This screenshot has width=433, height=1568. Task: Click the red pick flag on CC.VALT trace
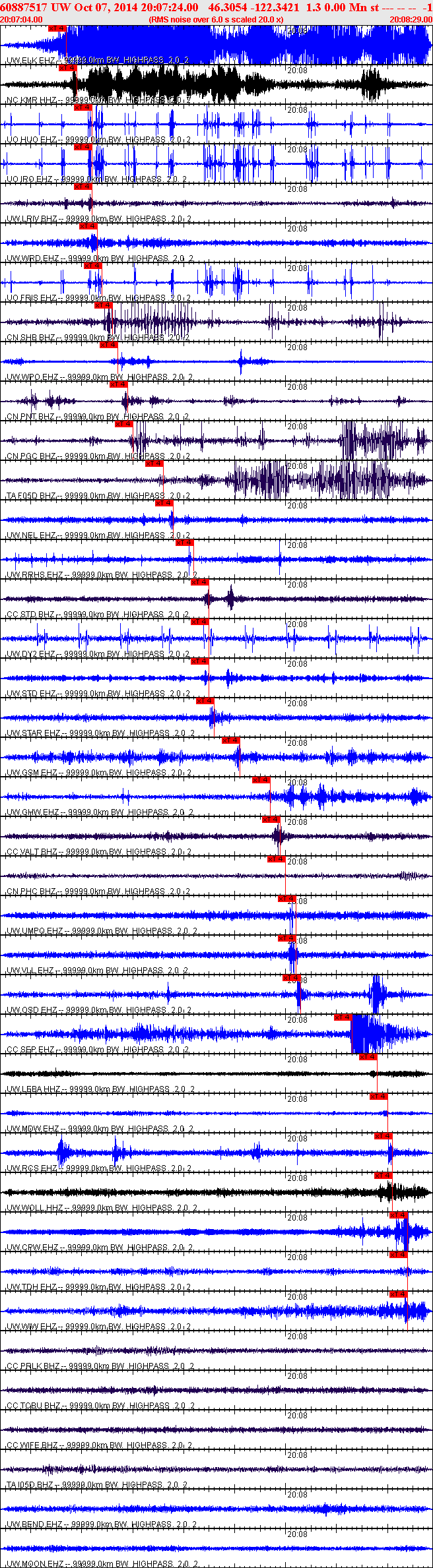tap(271, 820)
